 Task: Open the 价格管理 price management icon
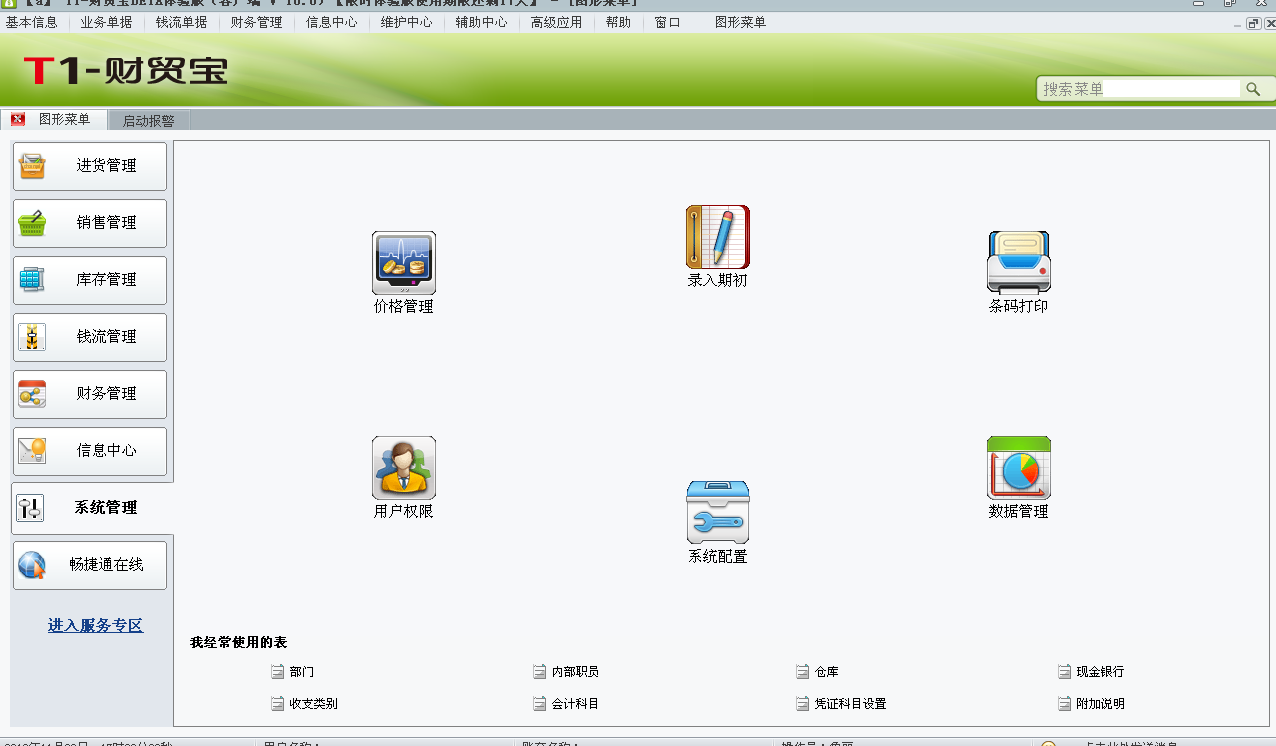click(403, 263)
